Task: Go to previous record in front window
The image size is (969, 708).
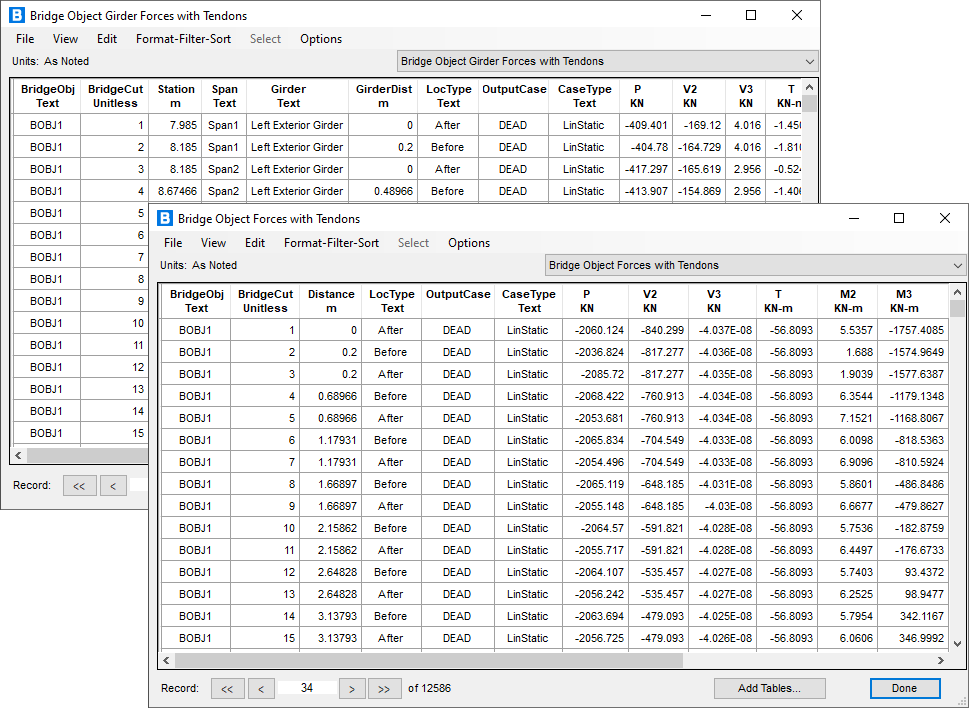Action: [x=261, y=688]
